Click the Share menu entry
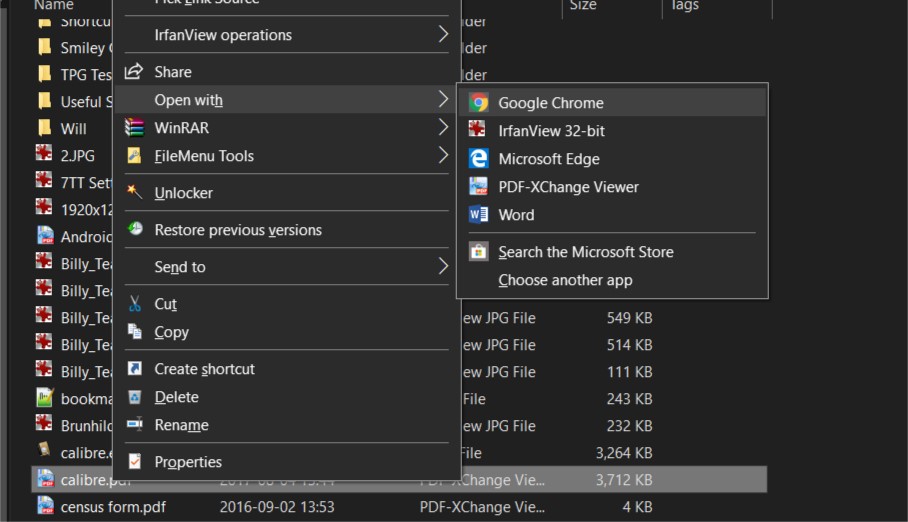The height and width of the screenshot is (522, 908). pyautogui.click(x=173, y=72)
